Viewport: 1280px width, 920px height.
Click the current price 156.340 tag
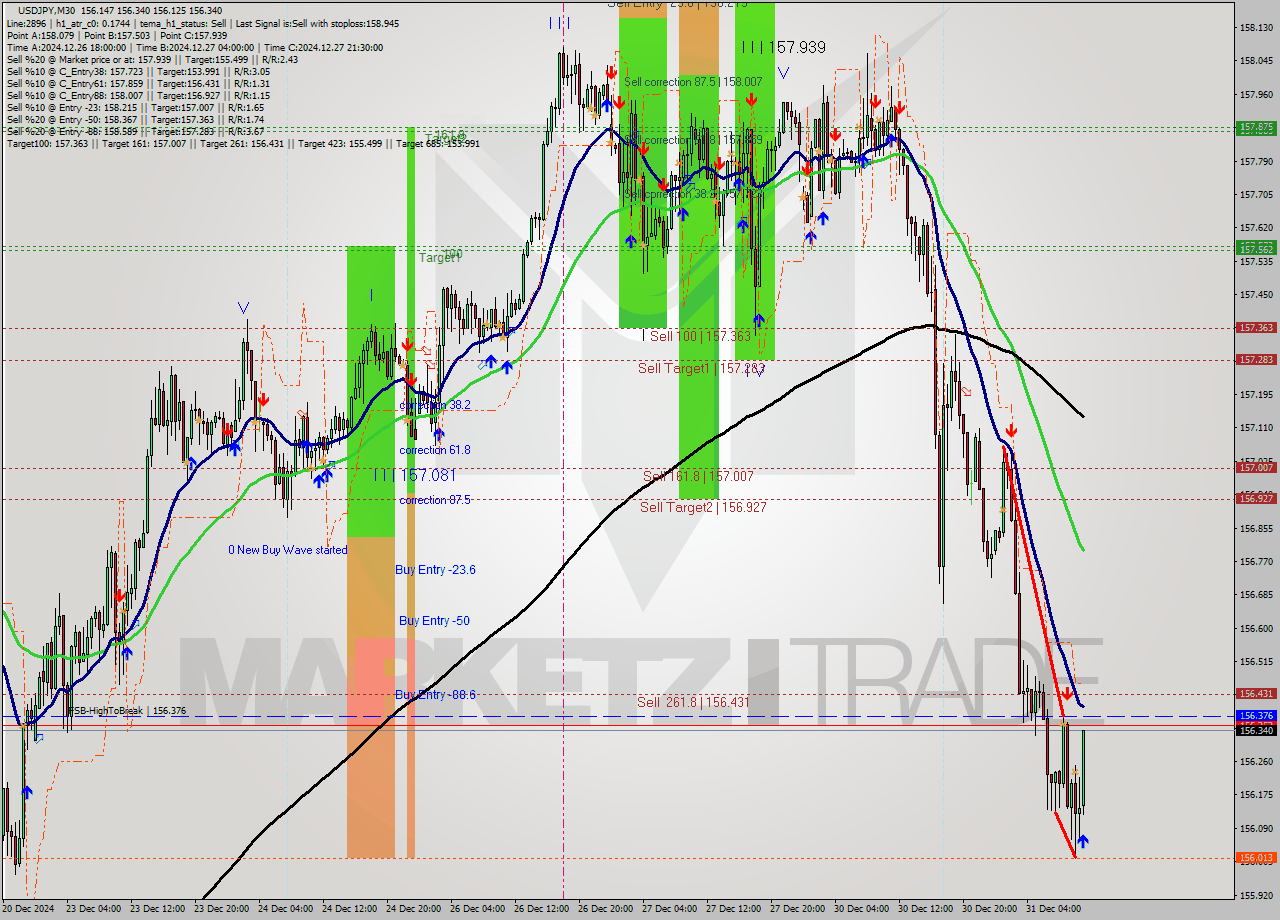click(x=1256, y=730)
